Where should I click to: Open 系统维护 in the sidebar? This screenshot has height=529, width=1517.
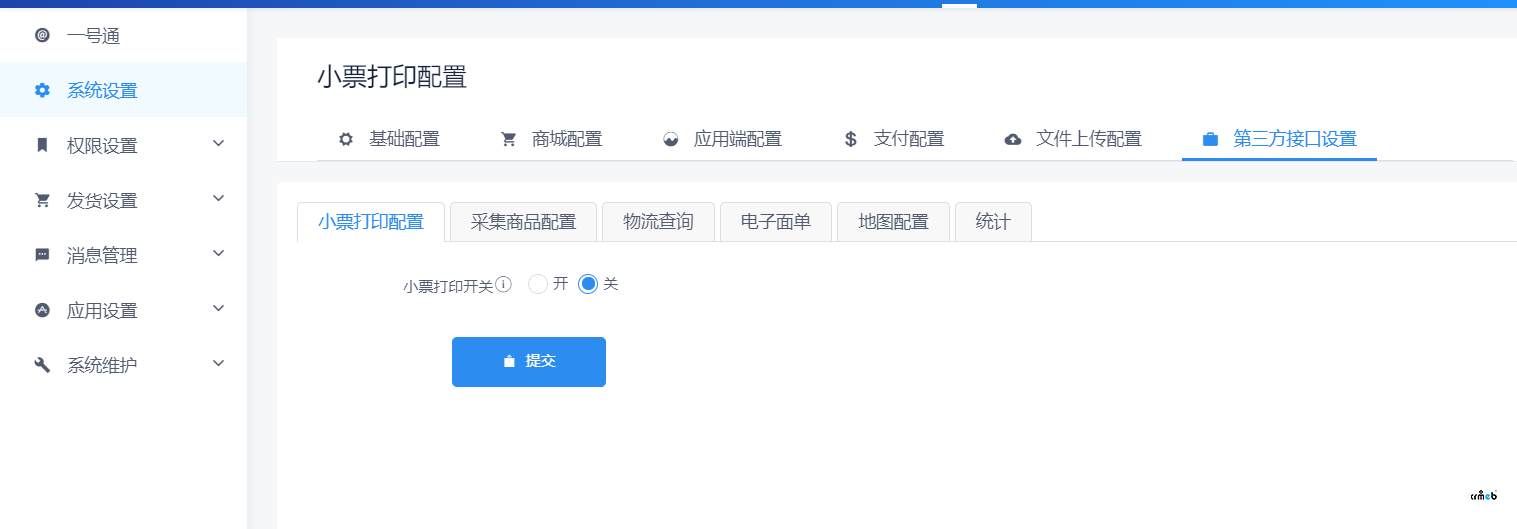click(123, 365)
